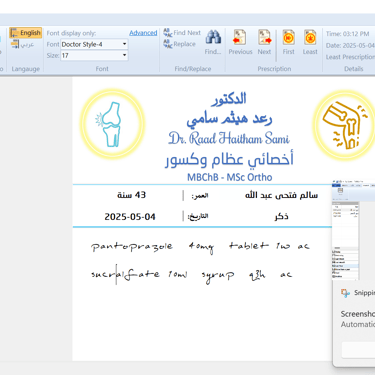Screen dimensions: 375x375
Task: Go to Next prescription
Action: (x=264, y=42)
